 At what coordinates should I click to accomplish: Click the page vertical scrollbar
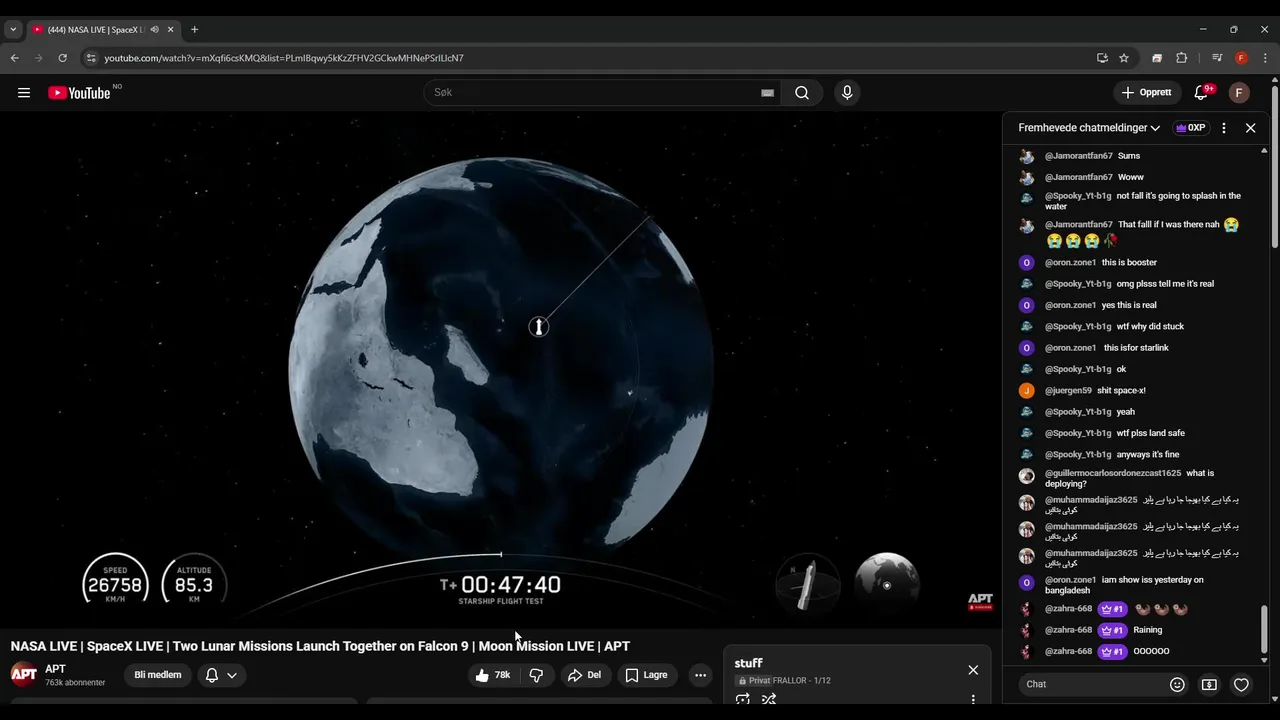click(1274, 165)
